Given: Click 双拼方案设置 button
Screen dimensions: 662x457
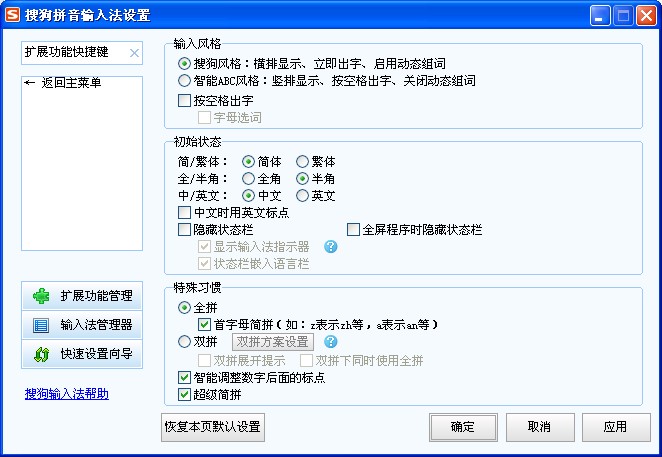Looking at the screenshot, I should (273, 342).
